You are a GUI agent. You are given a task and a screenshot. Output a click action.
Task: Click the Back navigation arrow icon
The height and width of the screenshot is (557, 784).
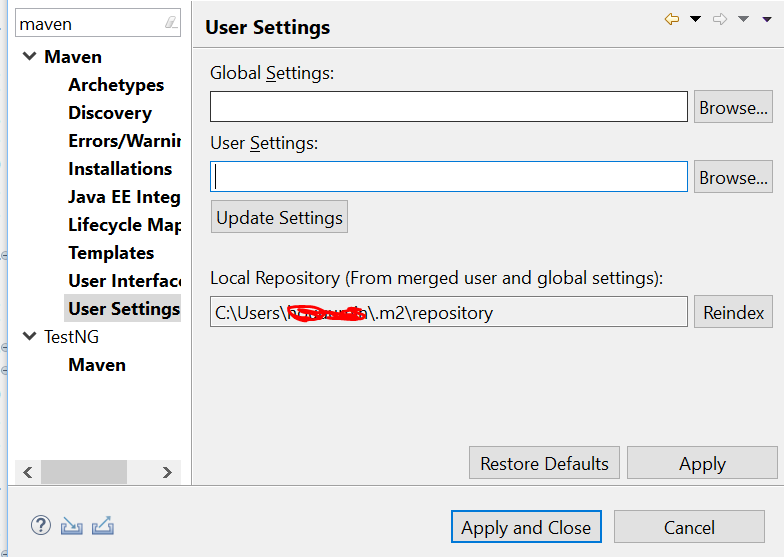tap(672, 19)
